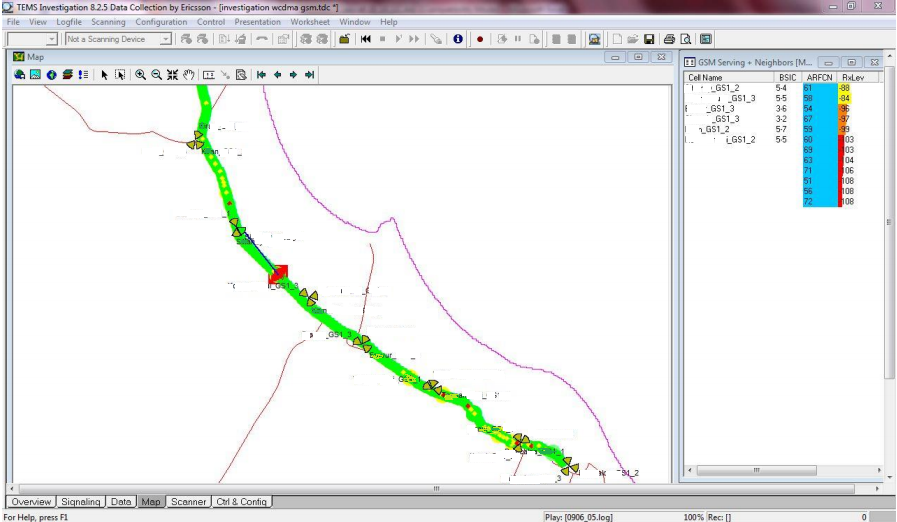Click the blue Information icon
897x522 pixels.
click(458, 39)
